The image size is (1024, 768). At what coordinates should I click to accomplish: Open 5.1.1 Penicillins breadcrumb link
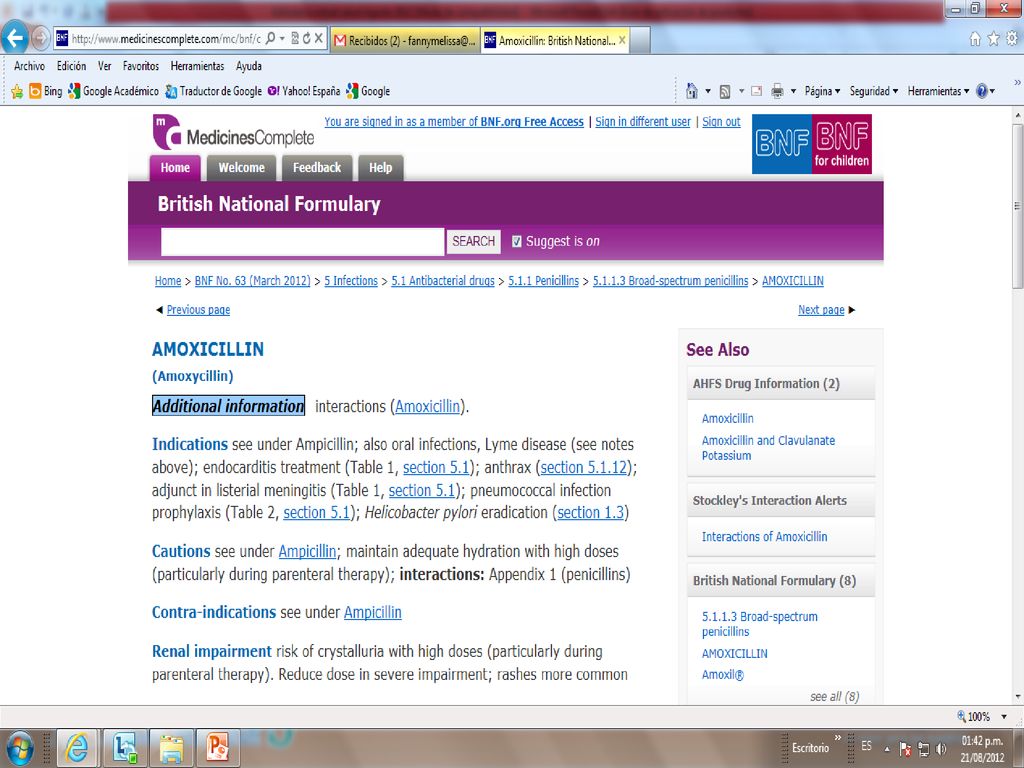pyautogui.click(x=543, y=281)
